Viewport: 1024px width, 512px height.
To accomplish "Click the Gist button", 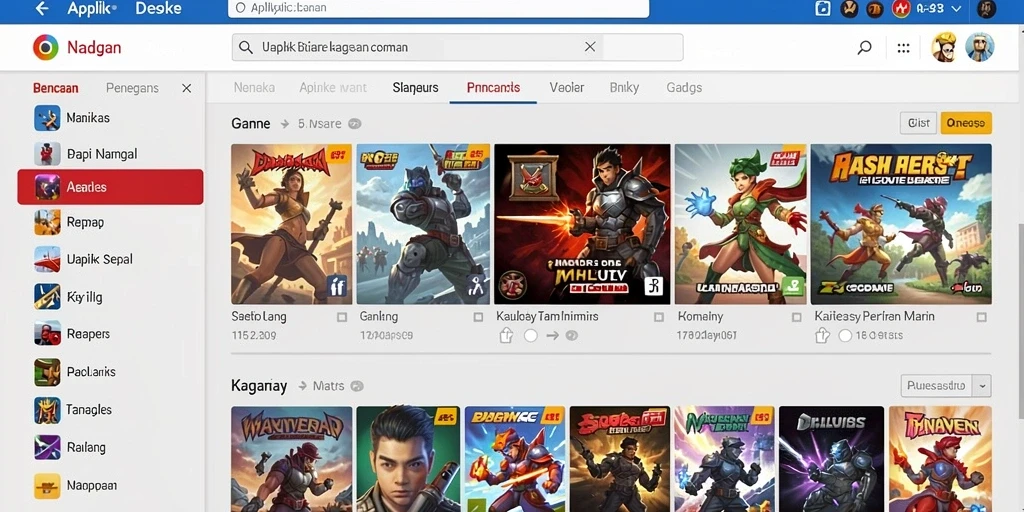I will point(918,123).
